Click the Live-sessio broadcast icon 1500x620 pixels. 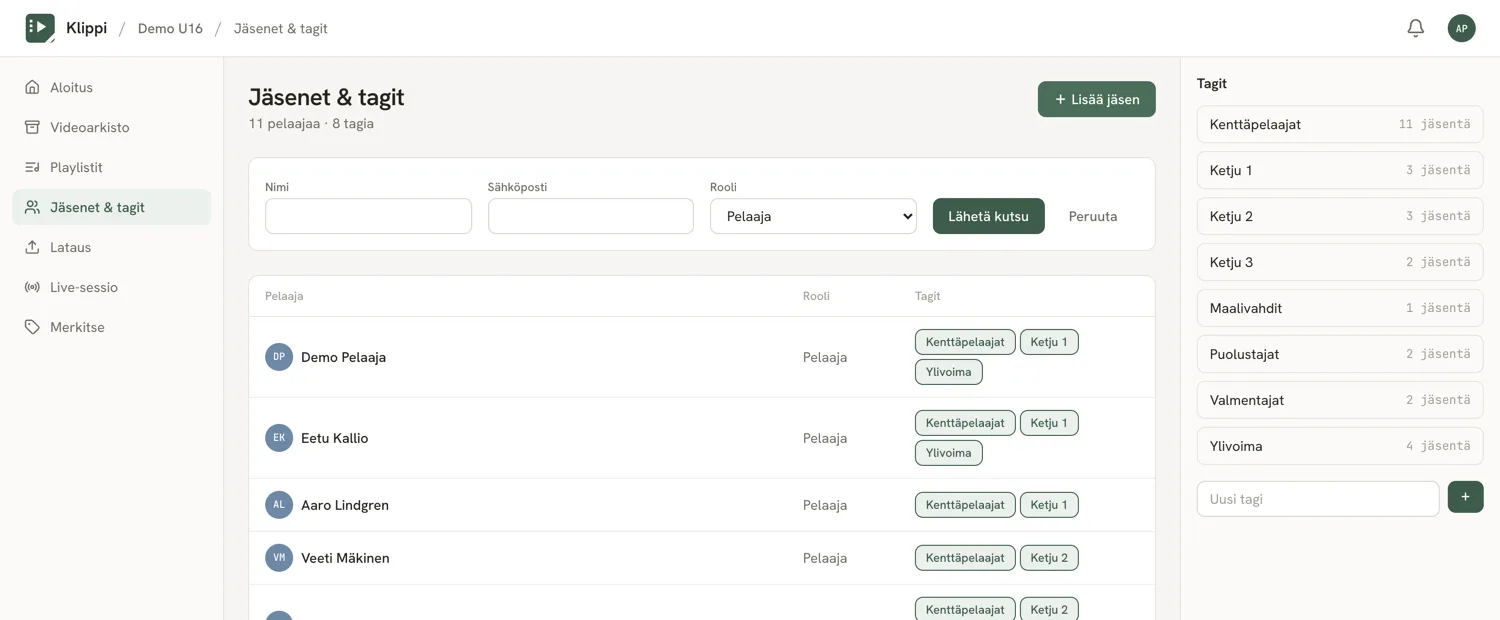click(32, 287)
